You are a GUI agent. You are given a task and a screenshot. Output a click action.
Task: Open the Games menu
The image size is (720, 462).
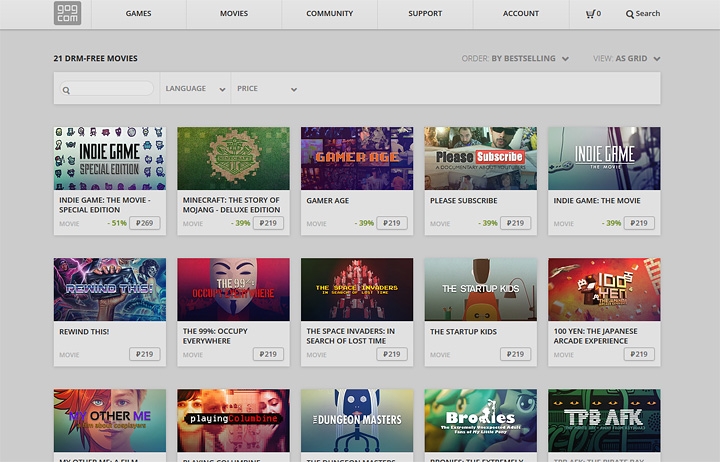pyautogui.click(x=139, y=14)
